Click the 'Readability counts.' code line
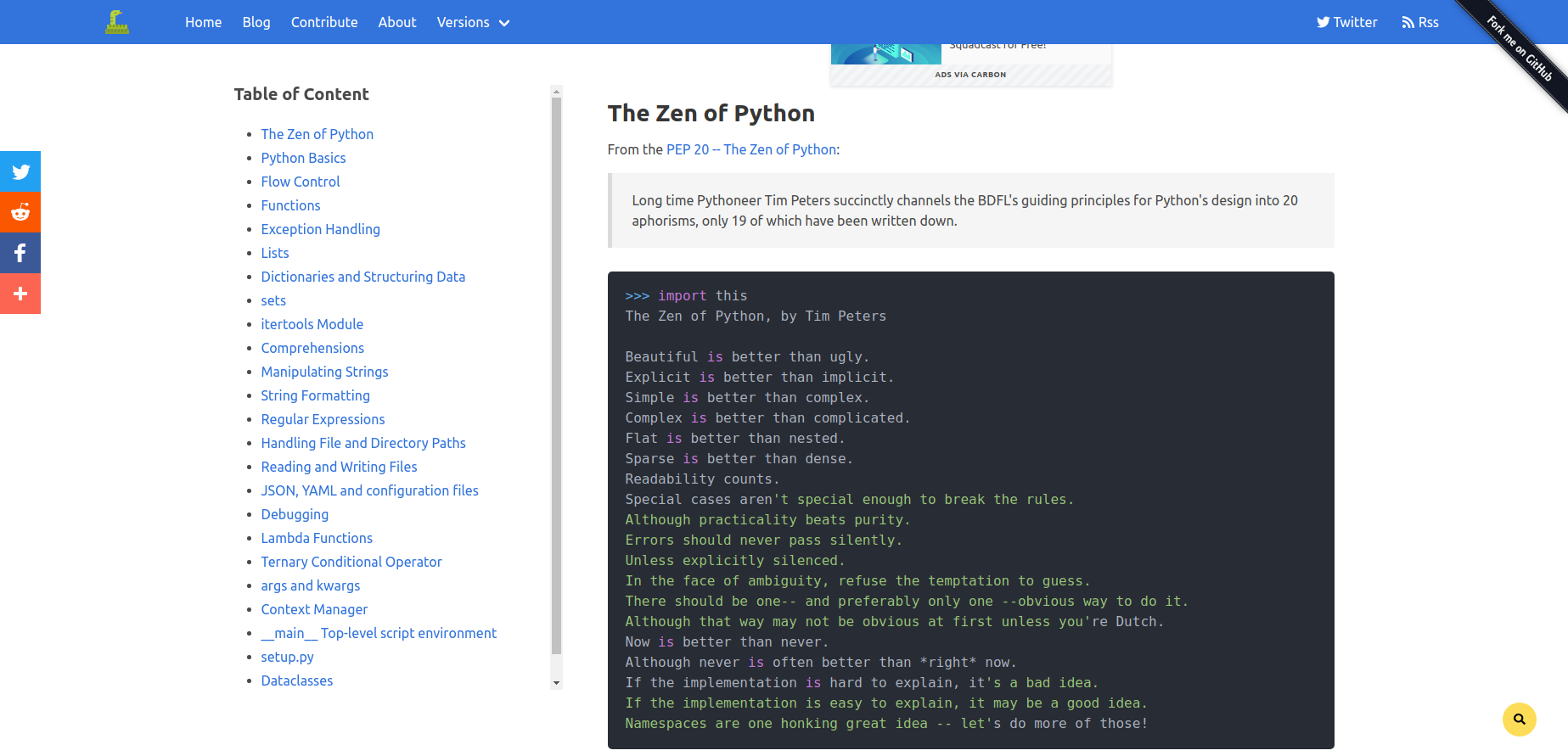The image size is (1568, 756). 702,479
